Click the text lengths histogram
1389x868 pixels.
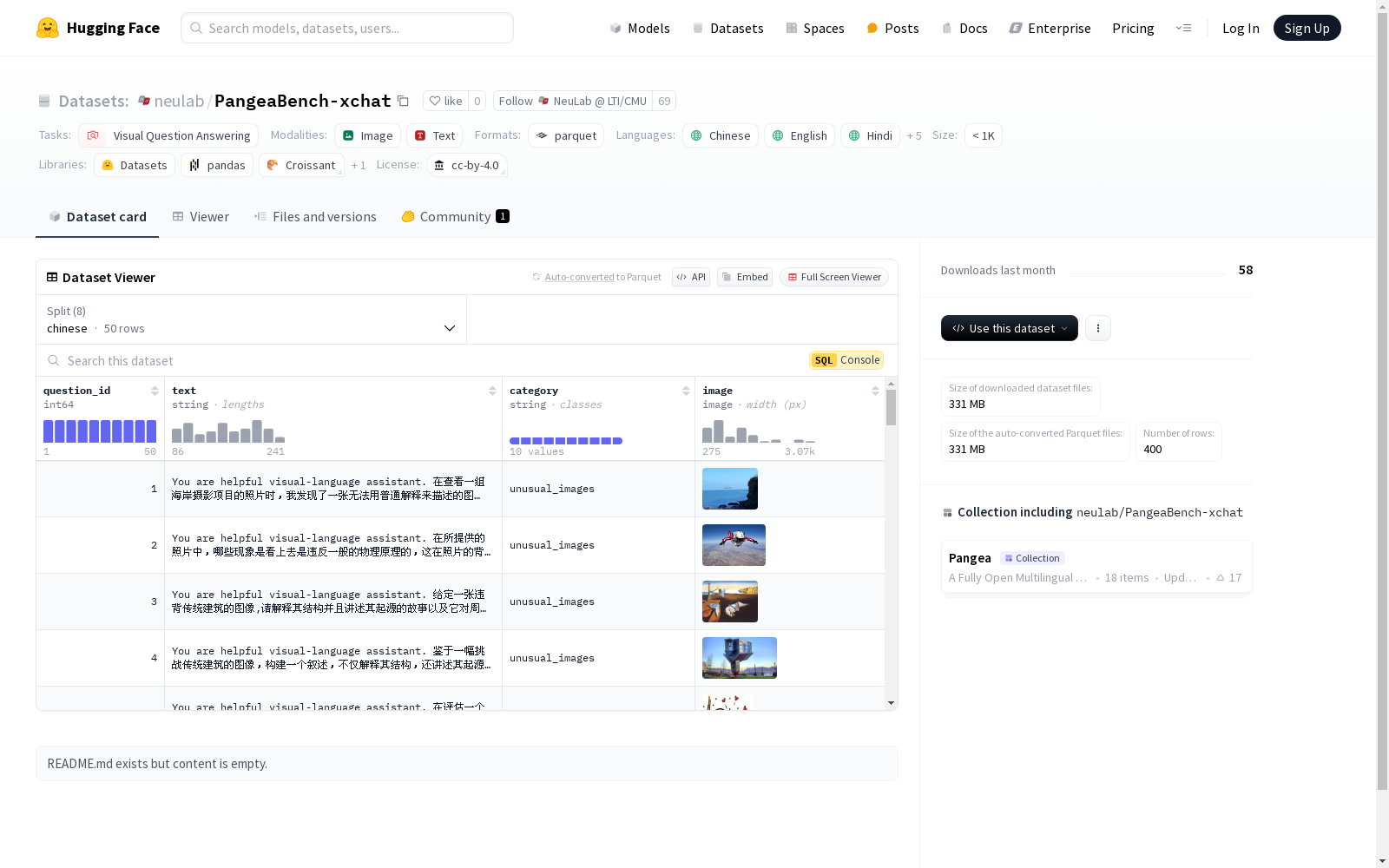pyautogui.click(x=228, y=431)
